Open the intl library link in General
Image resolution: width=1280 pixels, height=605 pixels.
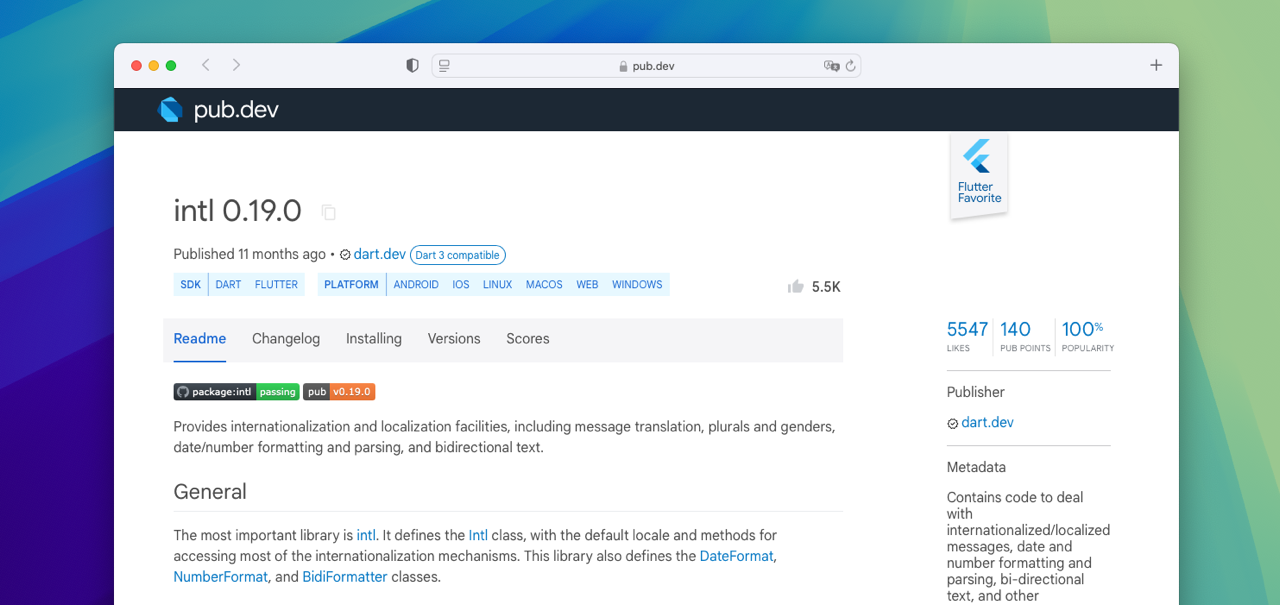367,535
